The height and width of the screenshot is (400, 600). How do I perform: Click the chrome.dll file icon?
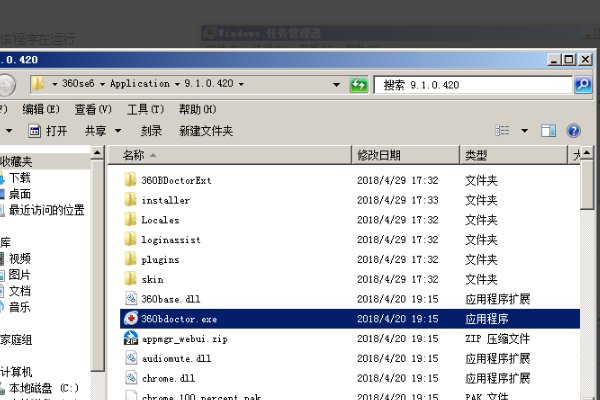click(x=131, y=378)
